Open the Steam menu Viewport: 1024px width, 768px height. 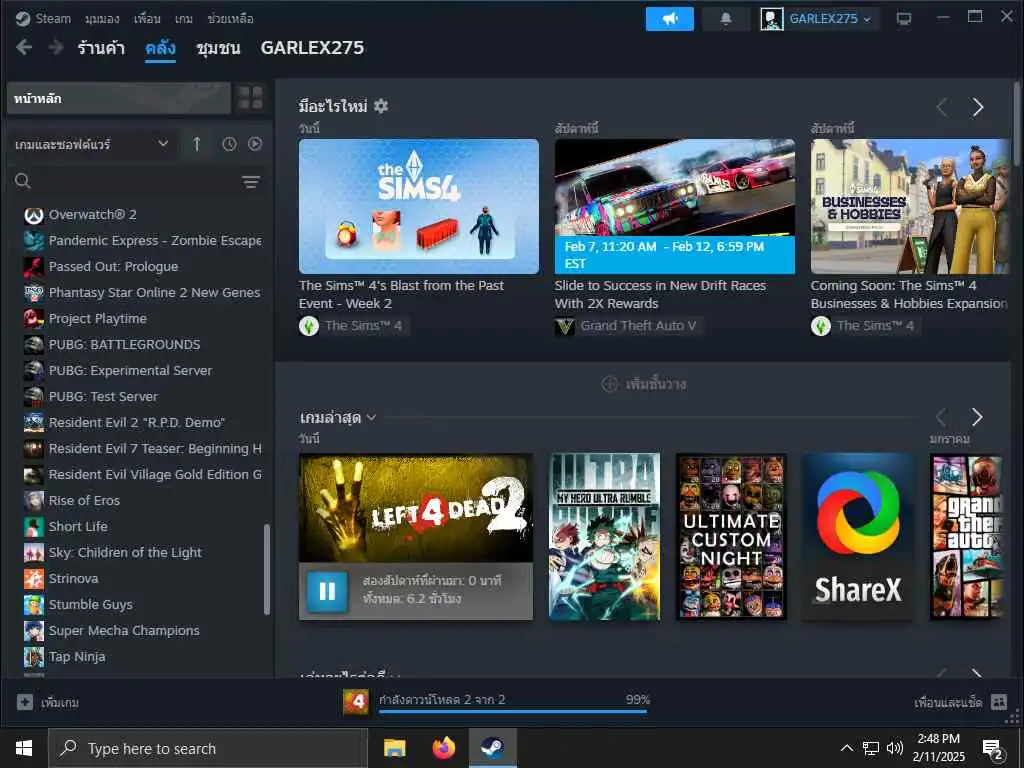click(53, 18)
